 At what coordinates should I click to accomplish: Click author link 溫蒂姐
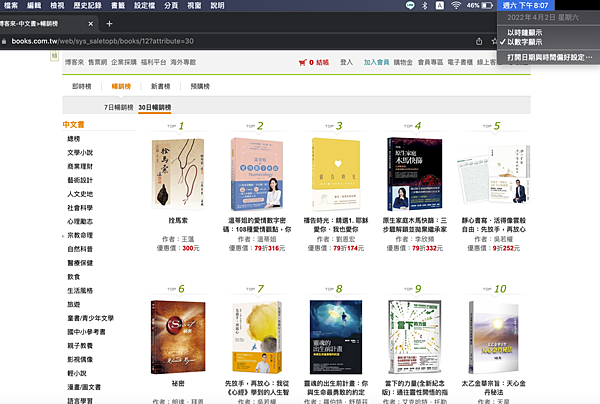pyautogui.click(x=266, y=239)
